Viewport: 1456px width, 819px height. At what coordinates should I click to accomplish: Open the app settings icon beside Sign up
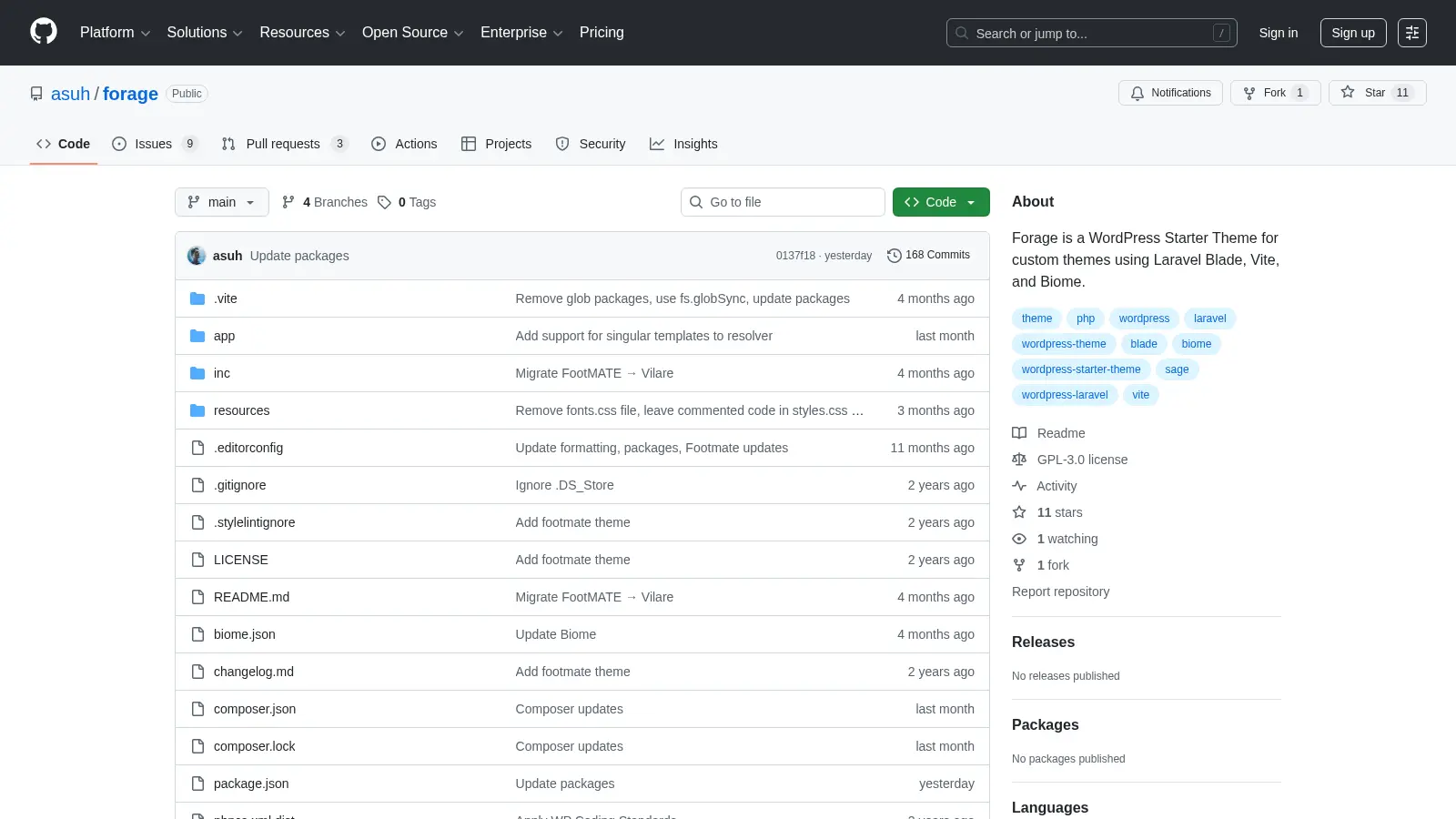tap(1412, 33)
